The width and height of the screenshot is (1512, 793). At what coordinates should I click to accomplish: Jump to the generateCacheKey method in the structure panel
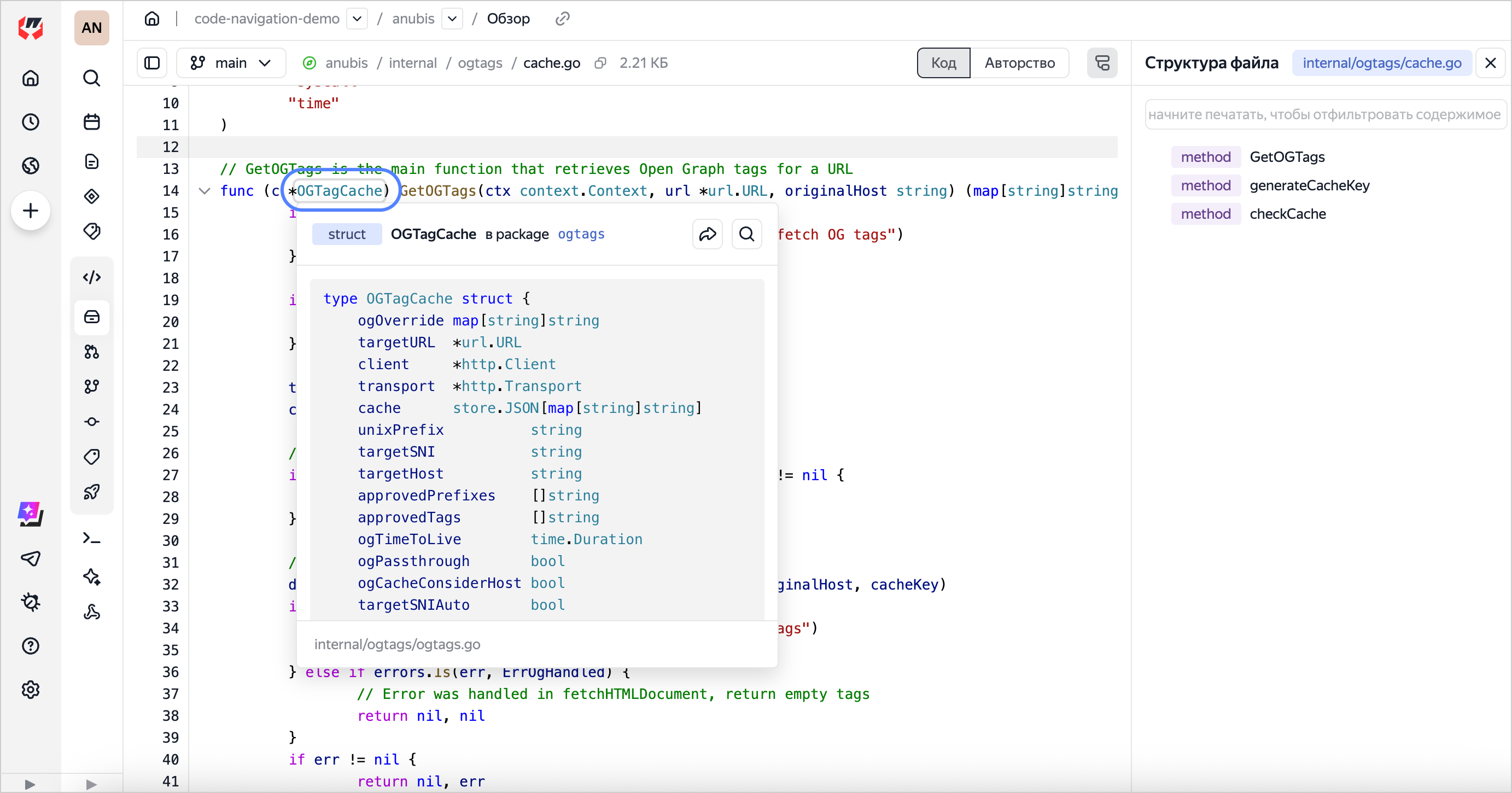point(1309,185)
